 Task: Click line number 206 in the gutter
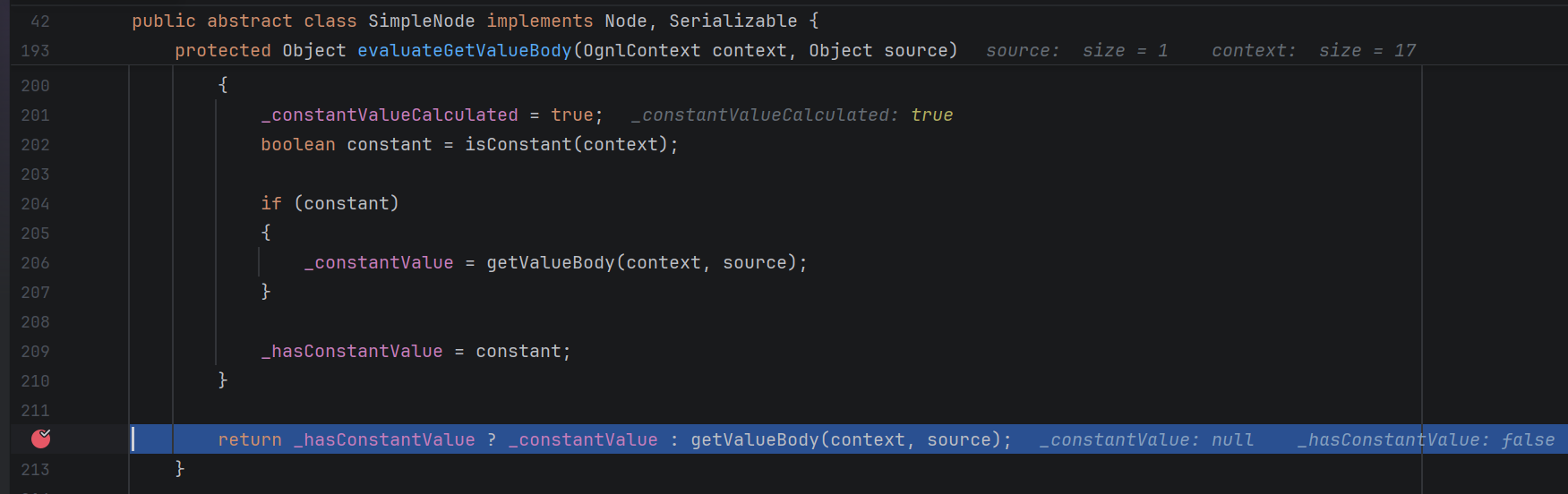point(36,263)
